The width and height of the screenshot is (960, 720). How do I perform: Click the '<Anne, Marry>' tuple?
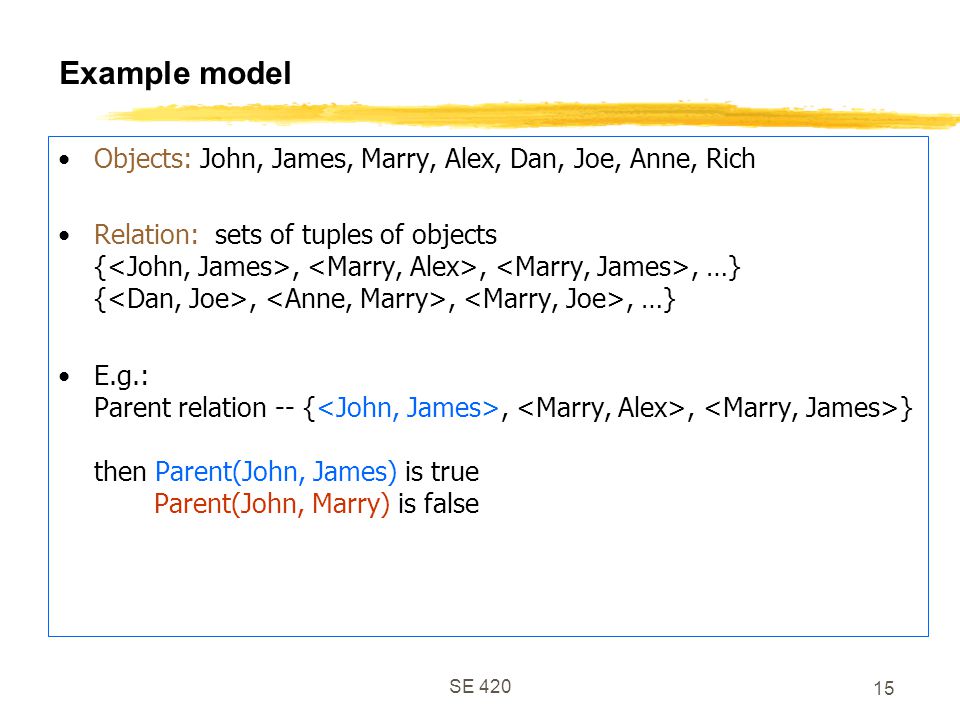(x=357, y=299)
